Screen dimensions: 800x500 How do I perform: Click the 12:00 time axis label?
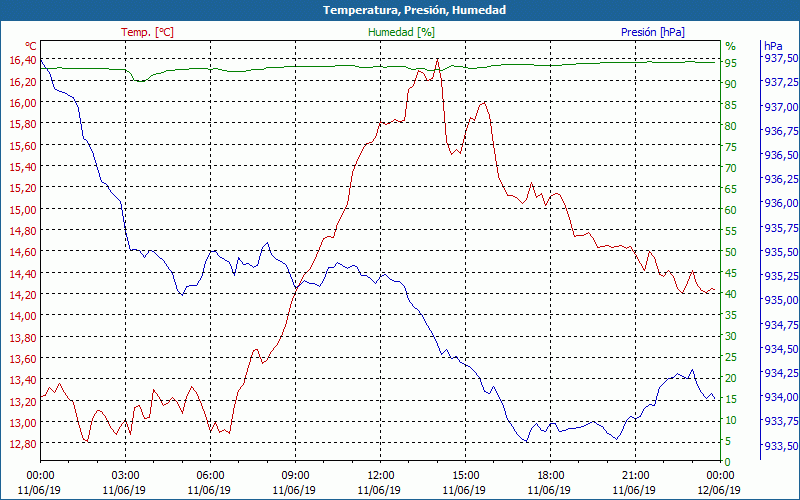coord(380,476)
